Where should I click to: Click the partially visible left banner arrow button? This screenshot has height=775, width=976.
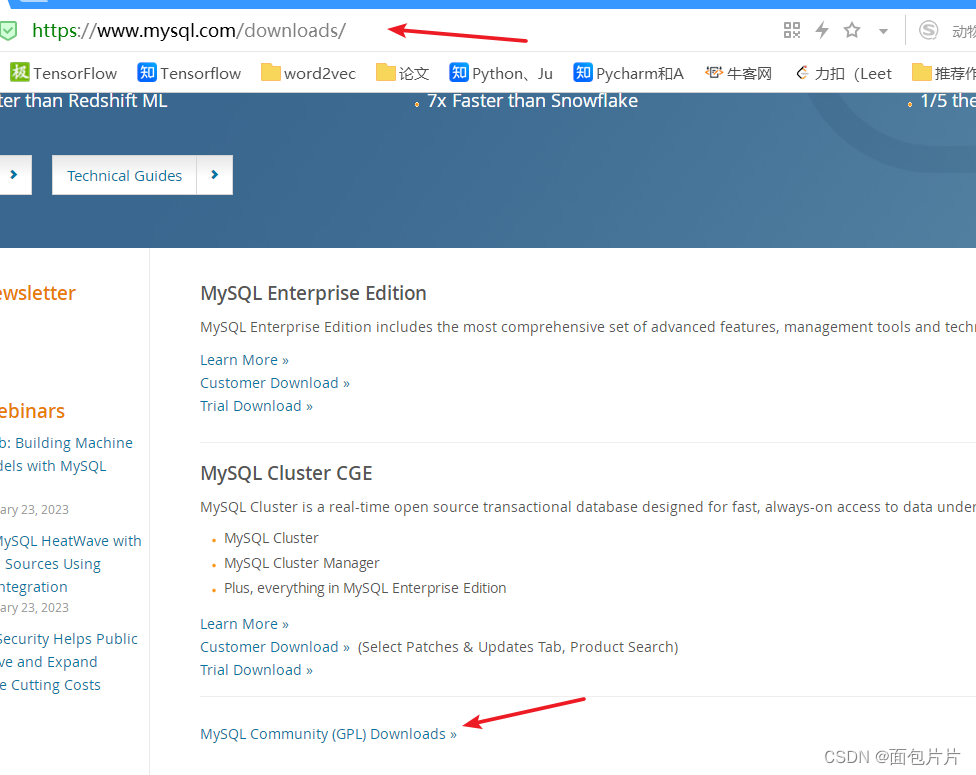click(x=15, y=175)
